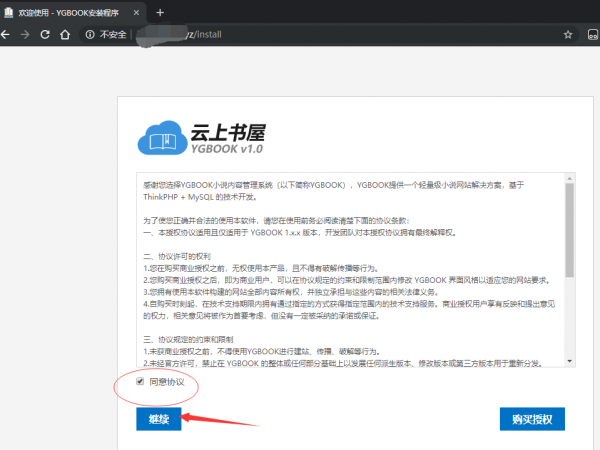600x450 pixels.
Task: Go back to the previous page
Action: [x=8, y=34]
